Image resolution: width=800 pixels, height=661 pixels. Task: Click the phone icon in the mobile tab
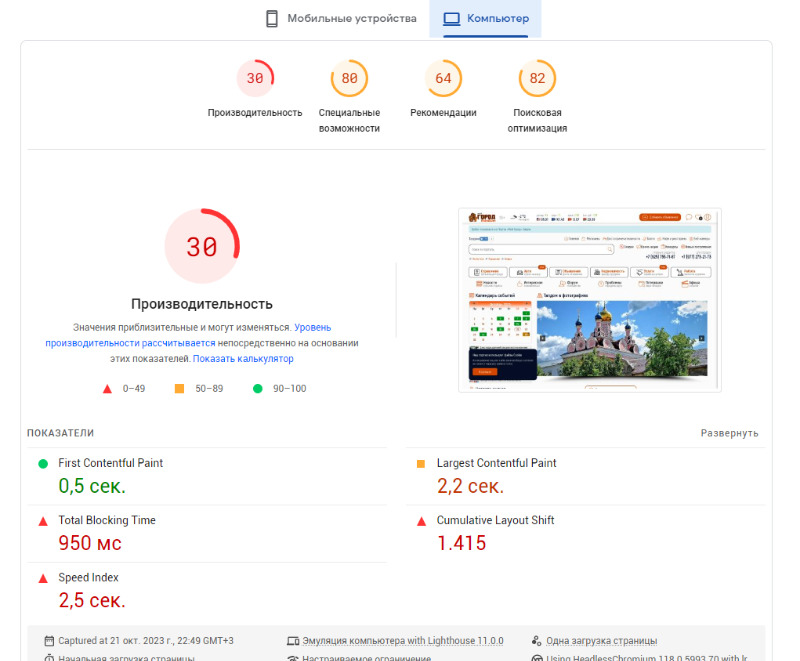pos(271,19)
